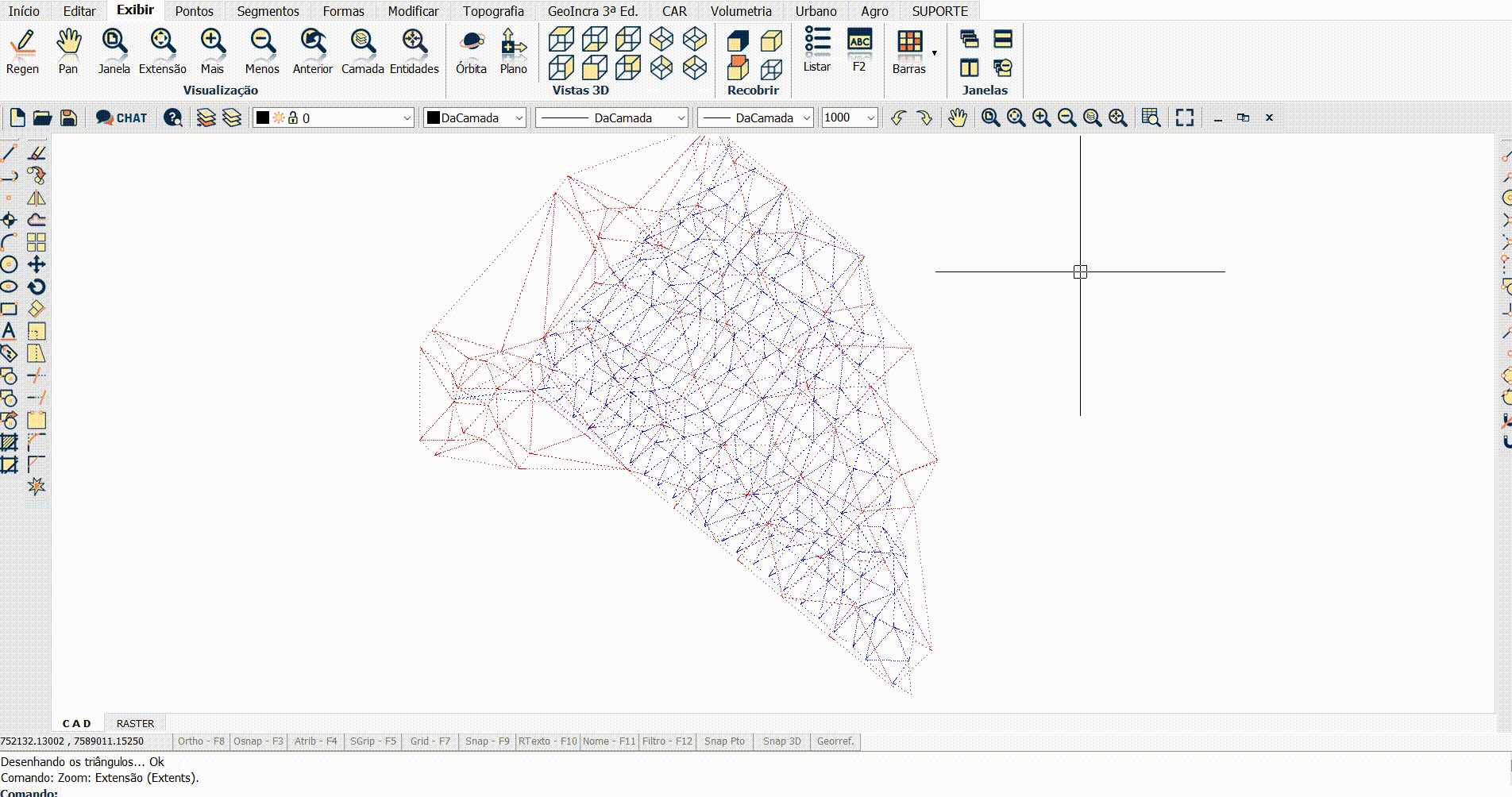
Task: Expand the 1000 scale dropdown
Action: pyautogui.click(x=870, y=118)
